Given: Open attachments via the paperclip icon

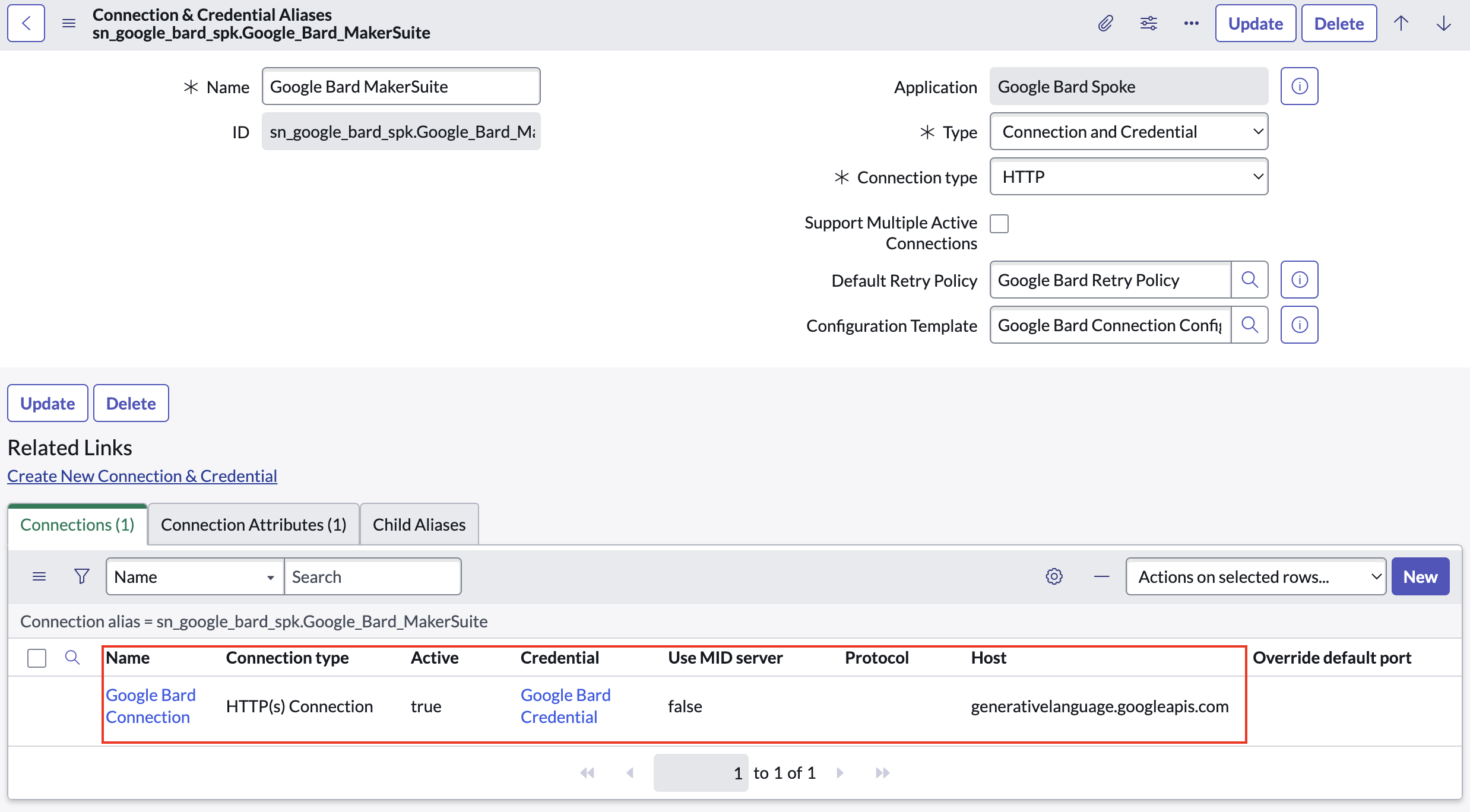Looking at the screenshot, I should 1105,24.
